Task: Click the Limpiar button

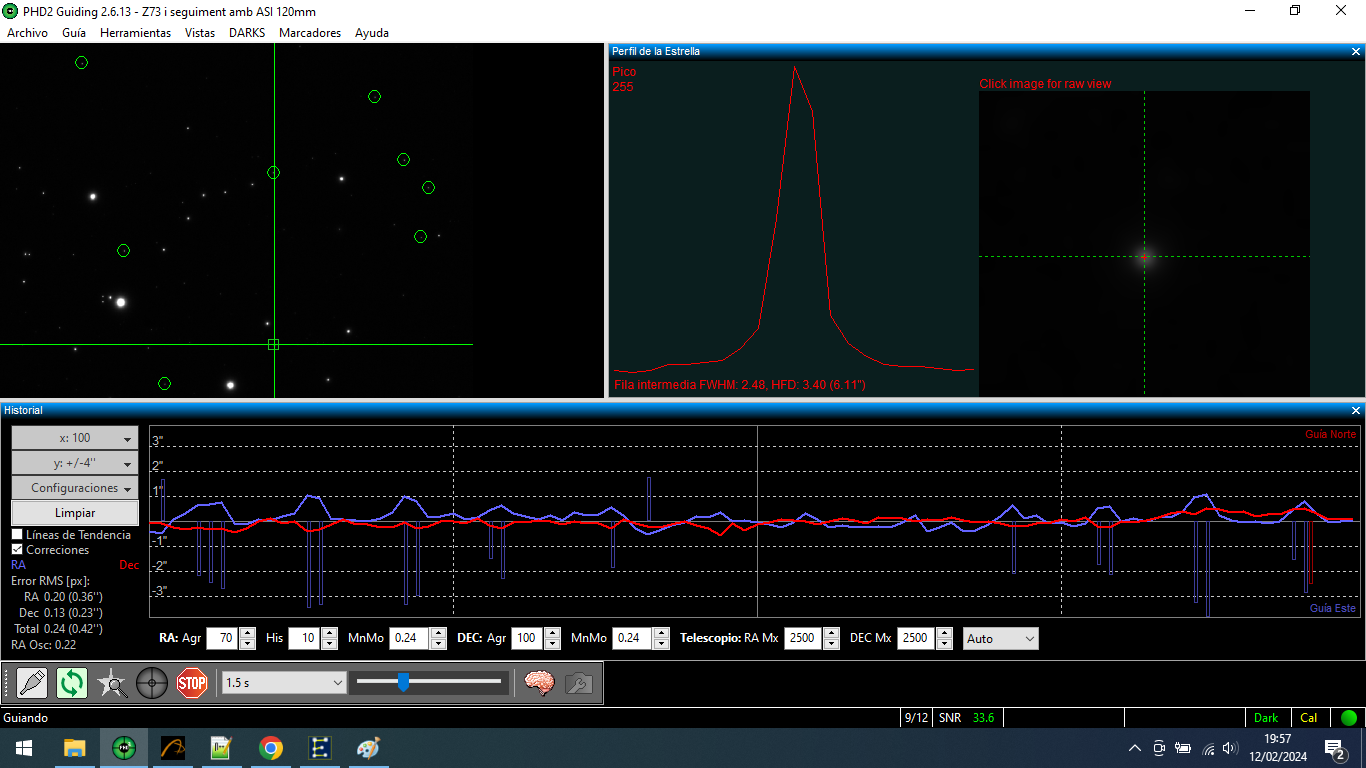Action: coord(75,513)
